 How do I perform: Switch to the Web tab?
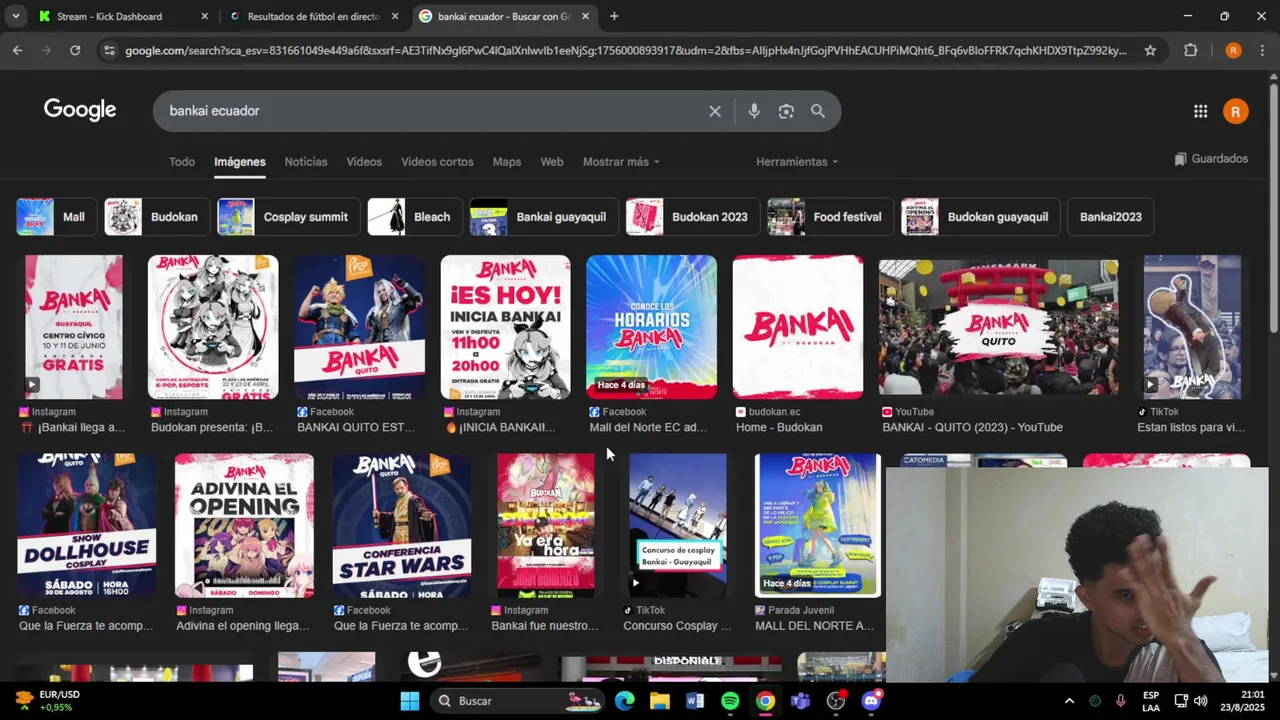(x=552, y=162)
